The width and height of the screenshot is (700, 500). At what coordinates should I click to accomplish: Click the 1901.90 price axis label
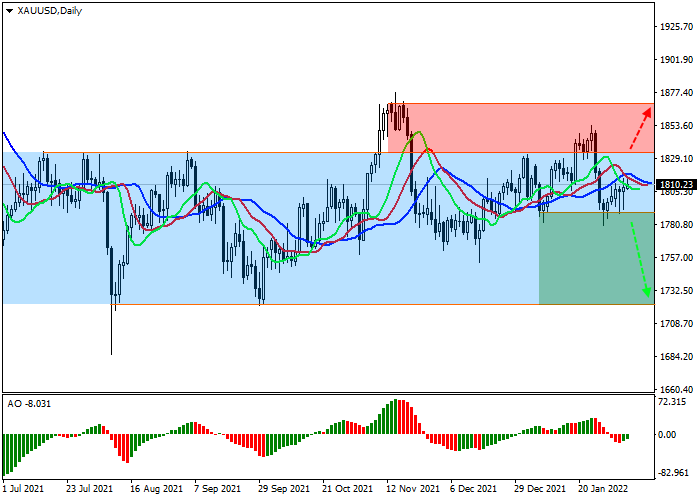tap(677, 60)
